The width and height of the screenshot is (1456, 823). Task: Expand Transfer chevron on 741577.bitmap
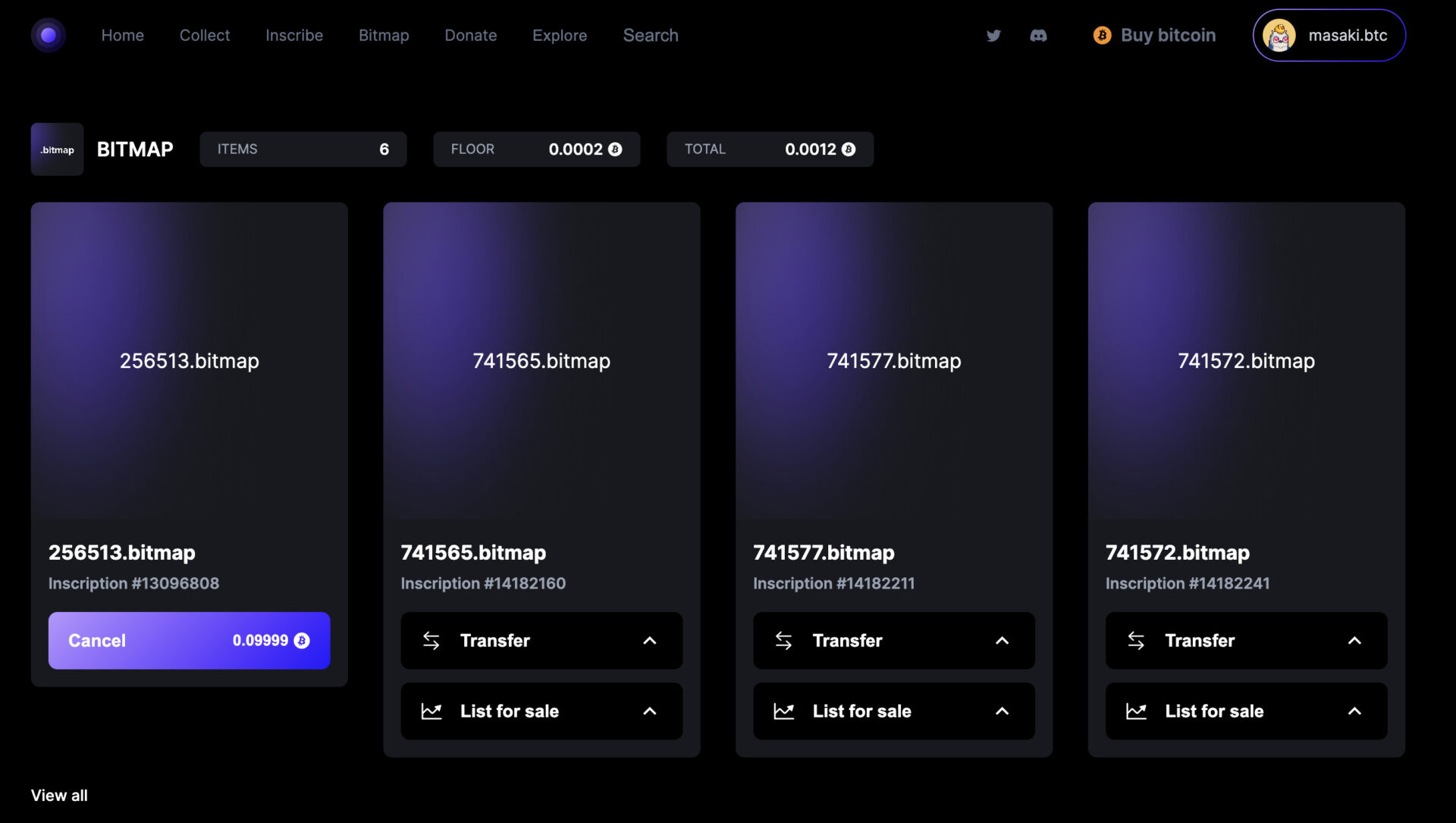(1002, 640)
